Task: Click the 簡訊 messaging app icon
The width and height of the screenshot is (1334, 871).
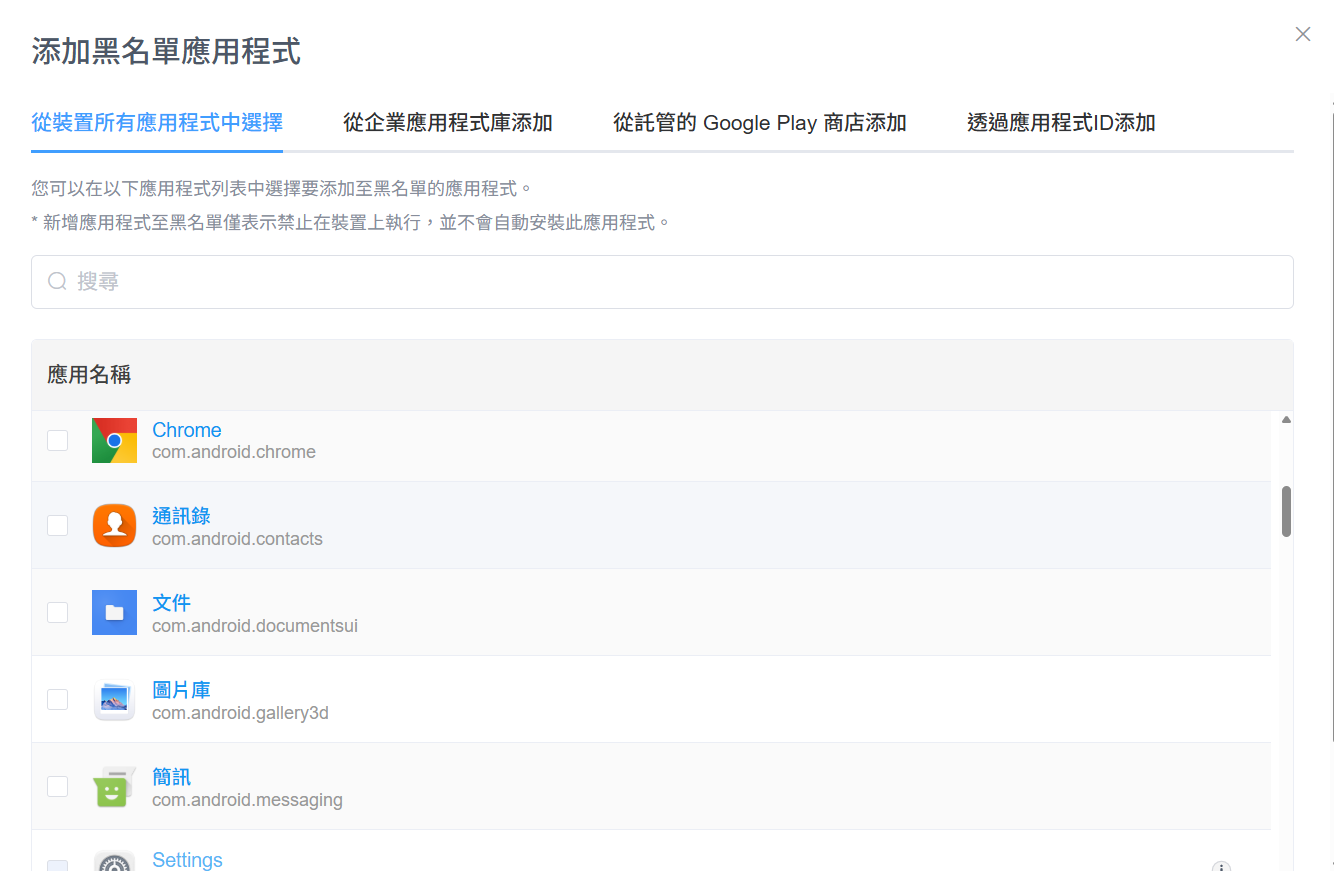Action: coord(114,787)
